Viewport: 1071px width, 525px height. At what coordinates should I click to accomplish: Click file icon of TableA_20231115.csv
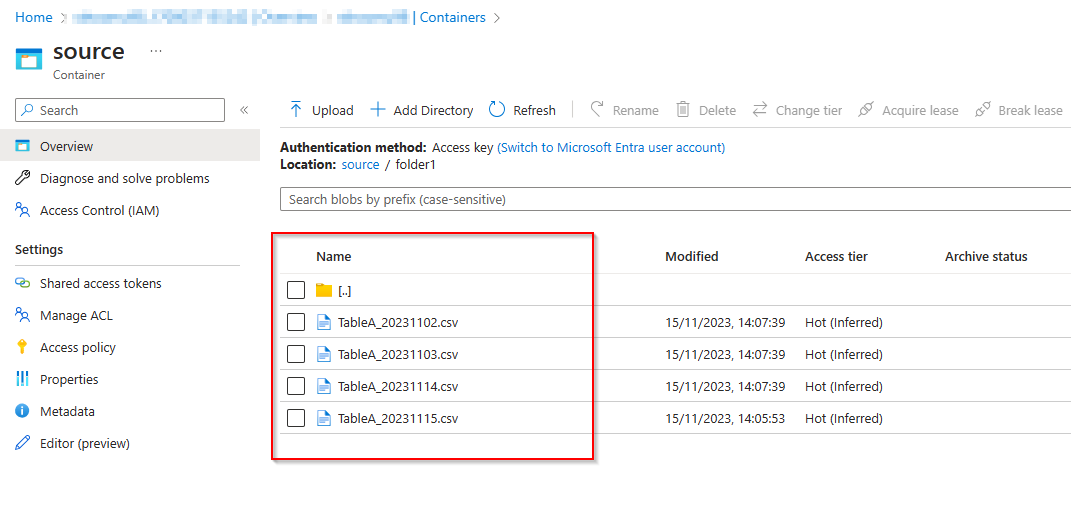[324, 418]
